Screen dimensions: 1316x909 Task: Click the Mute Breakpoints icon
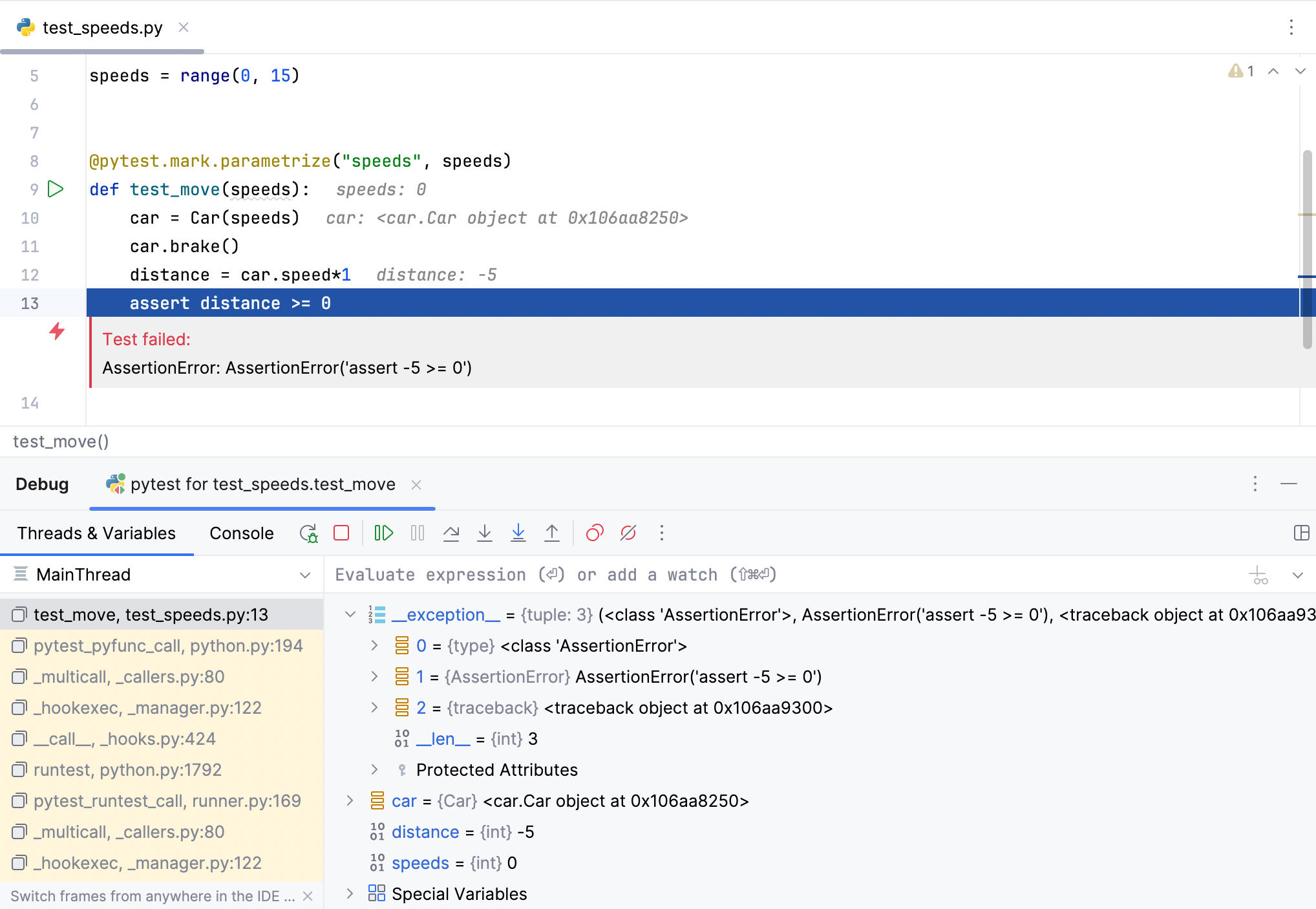point(628,533)
